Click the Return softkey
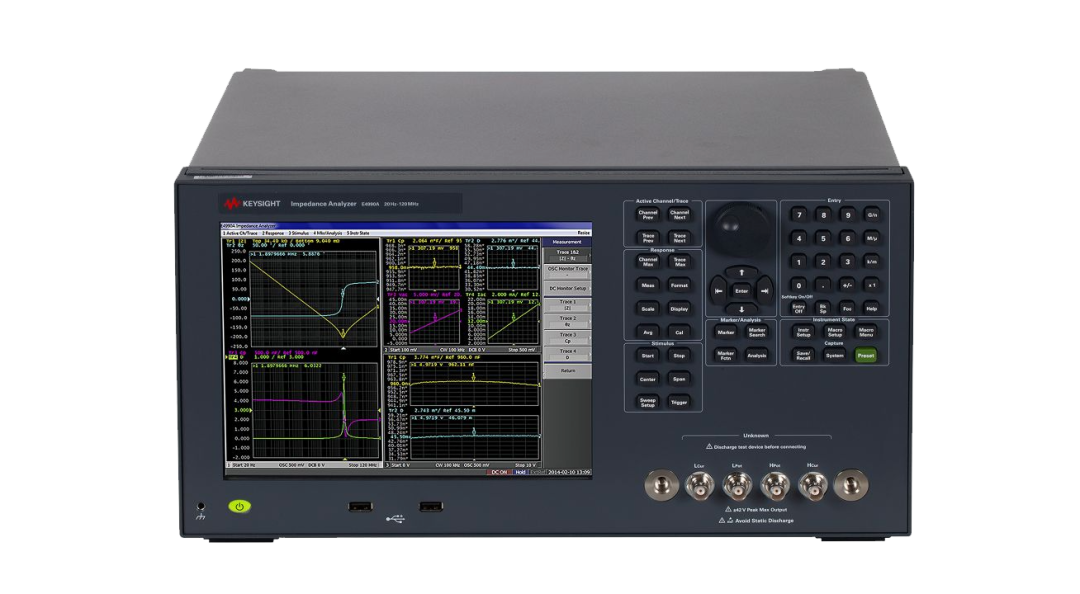The width and height of the screenshot is (1080, 594). pos(567,370)
